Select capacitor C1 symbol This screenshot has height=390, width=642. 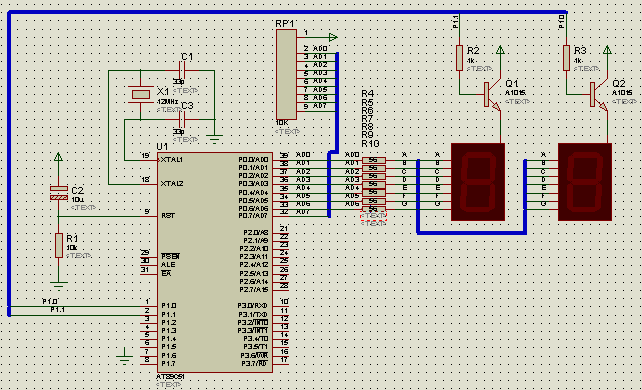pos(182,71)
